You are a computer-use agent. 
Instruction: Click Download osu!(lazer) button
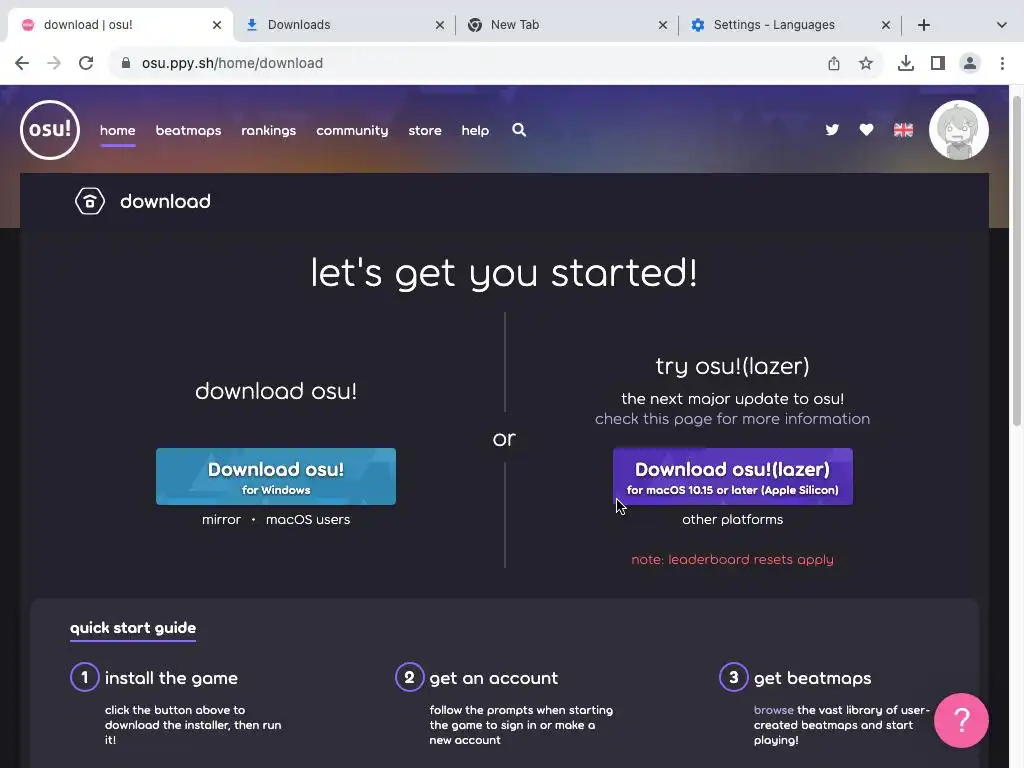[x=733, y=476]
